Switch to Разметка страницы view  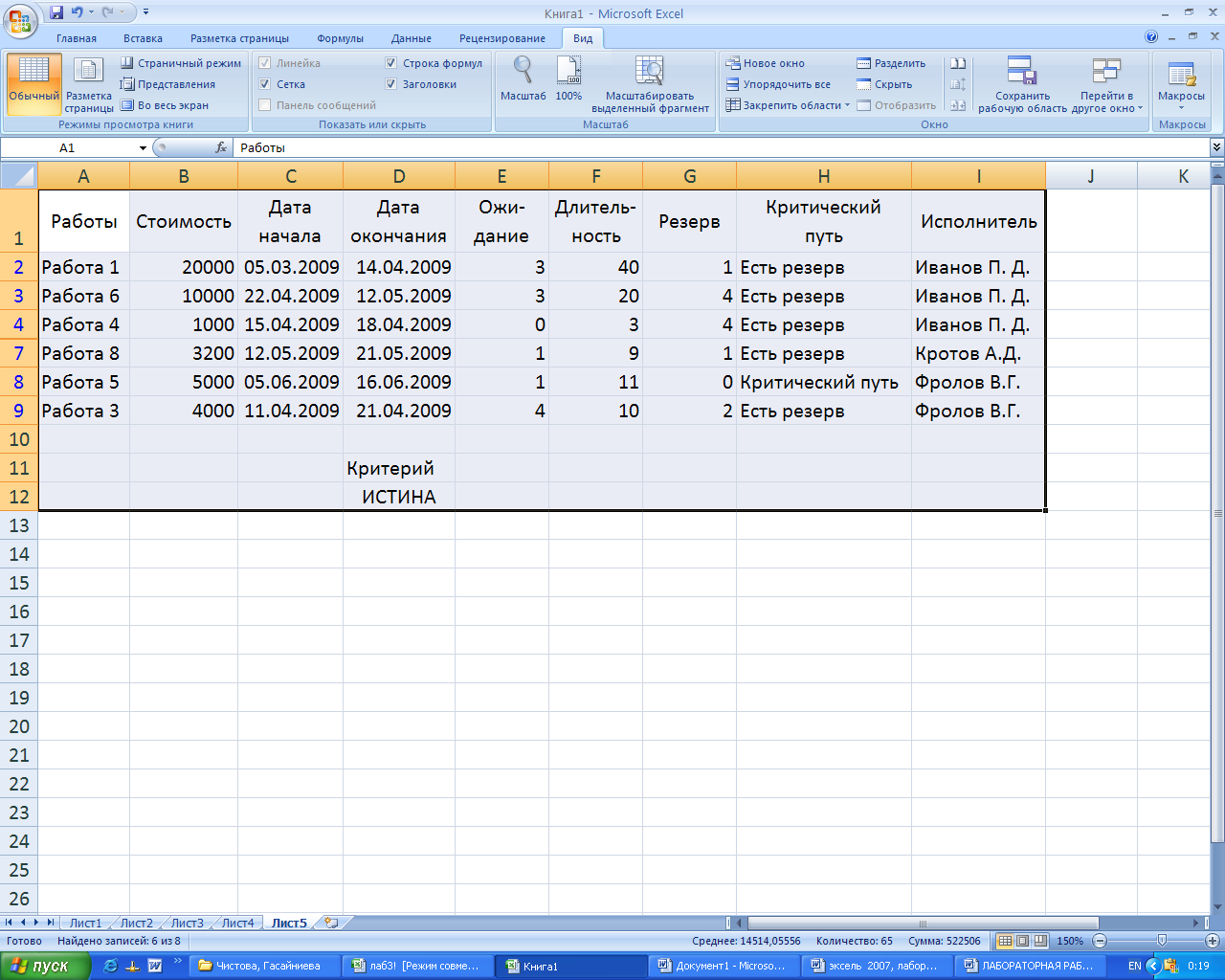(x=89, y=84)
